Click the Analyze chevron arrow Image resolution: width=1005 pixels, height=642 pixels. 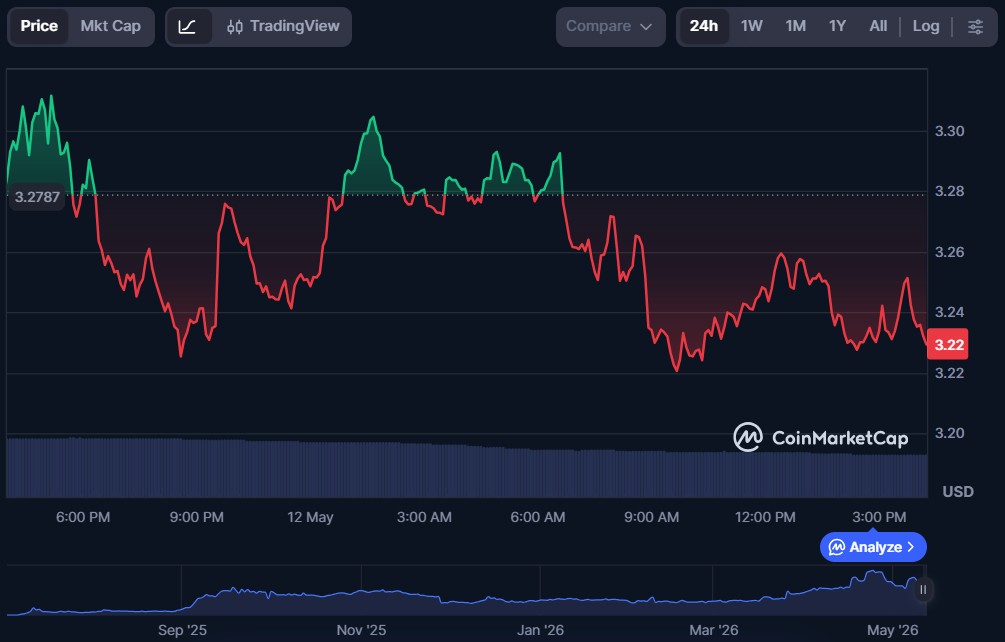[911, 547]
